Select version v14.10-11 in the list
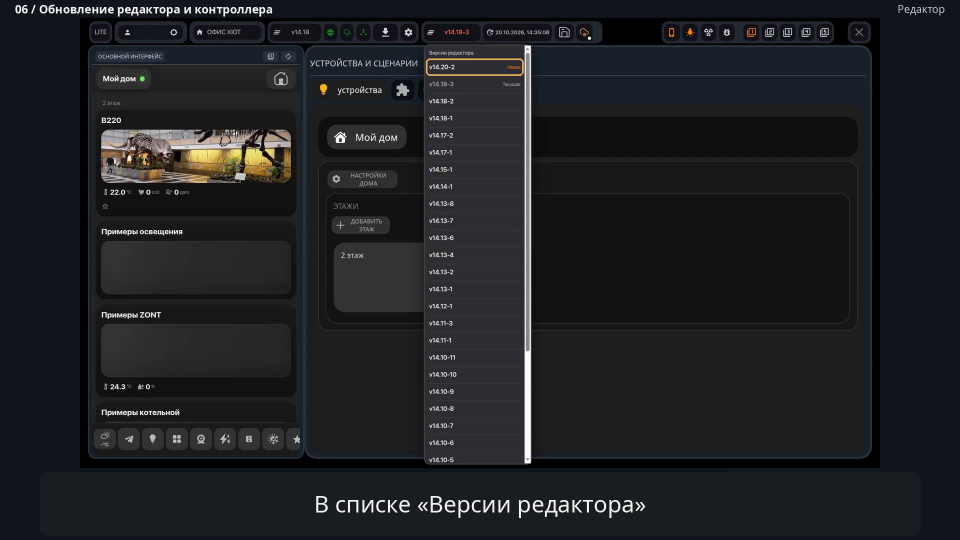 click(x=474, y=357)
